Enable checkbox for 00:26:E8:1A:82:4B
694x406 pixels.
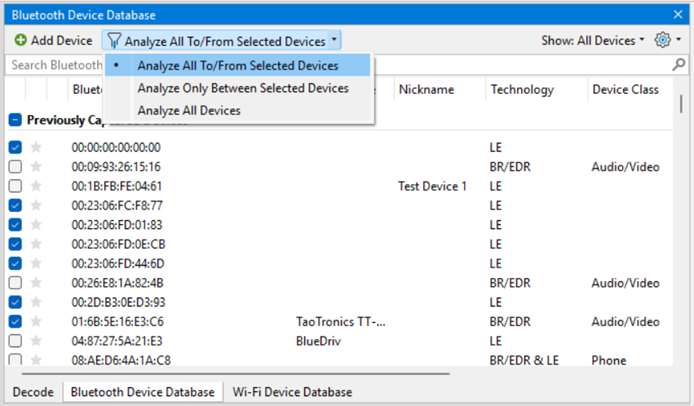15,282
